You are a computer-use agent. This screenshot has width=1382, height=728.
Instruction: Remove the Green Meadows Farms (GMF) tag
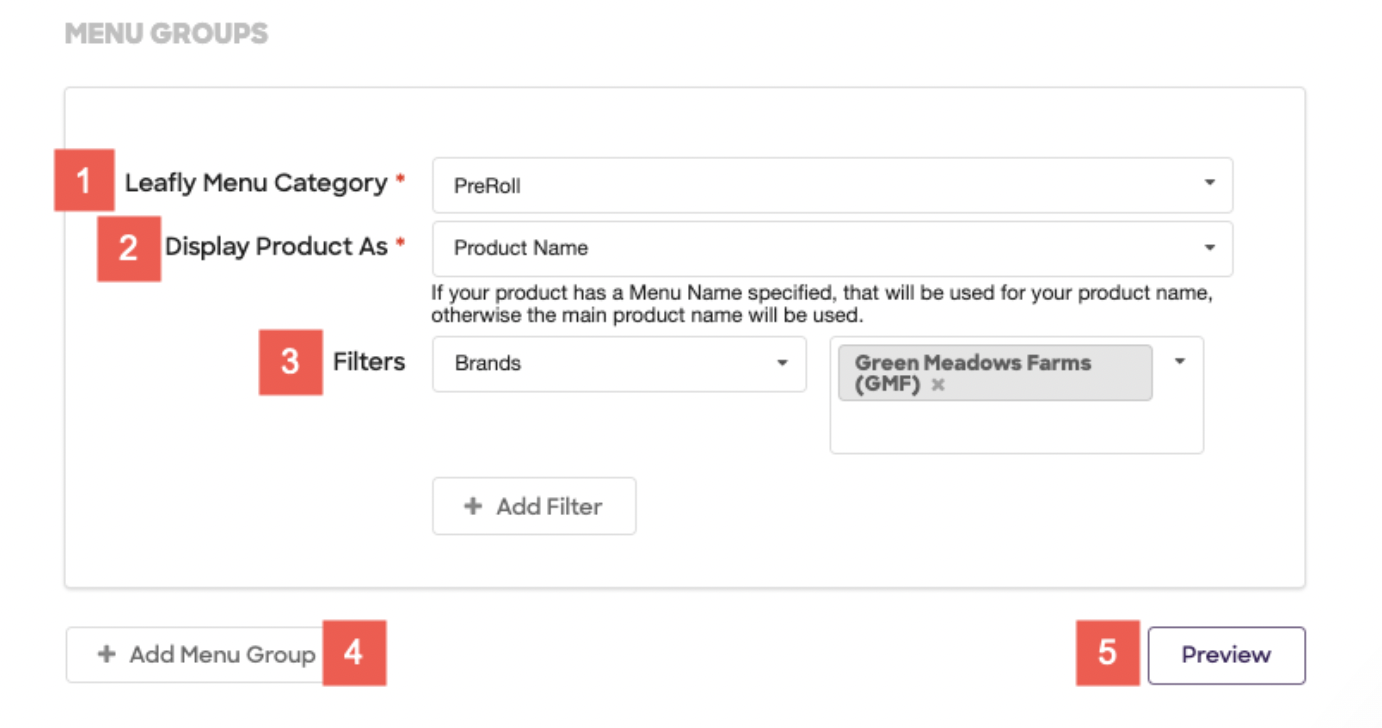point(938,385)
